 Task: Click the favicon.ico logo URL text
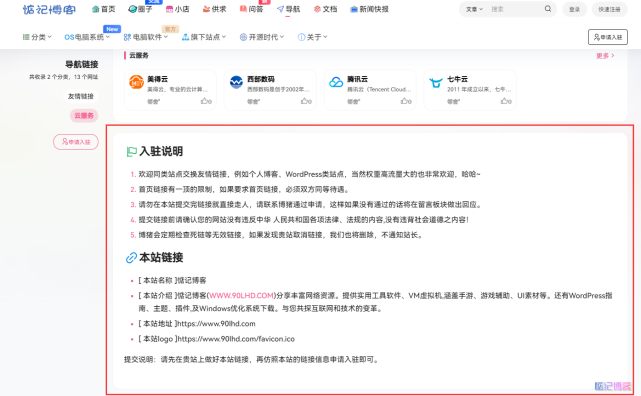point(235,339)
